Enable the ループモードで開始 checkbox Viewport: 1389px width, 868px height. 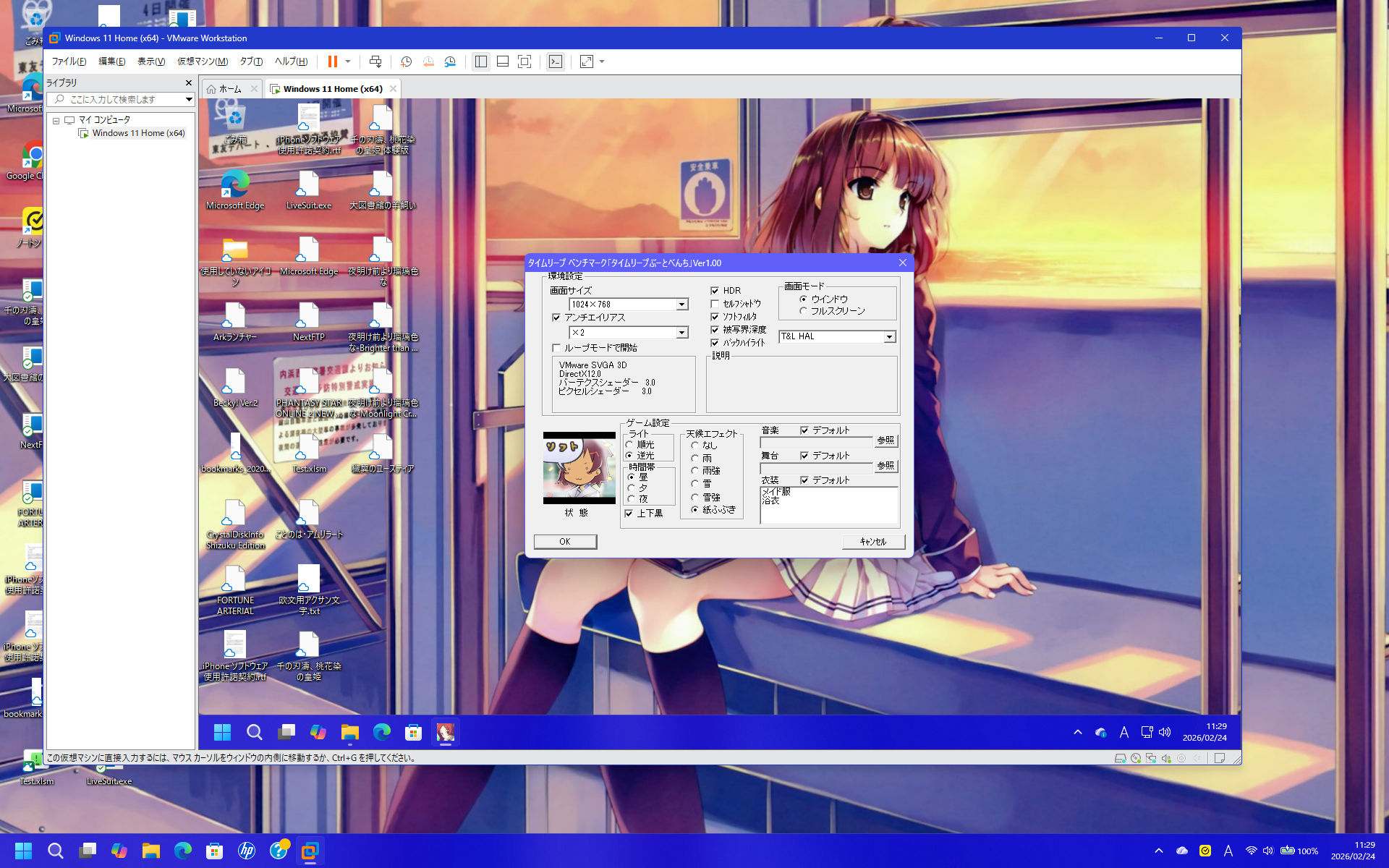tap(556, 348)
